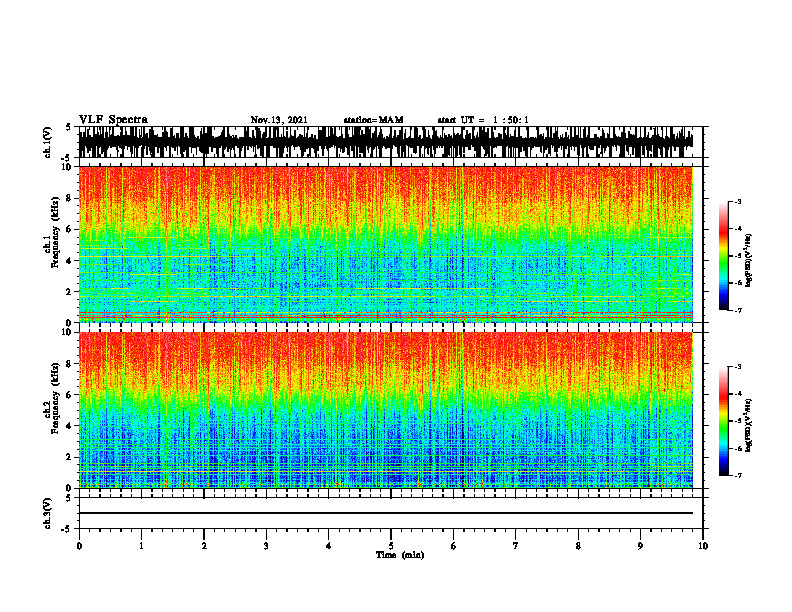Click the "3" tick label on the time axis
The image size is (792, 612).
[x=266, y=546]
